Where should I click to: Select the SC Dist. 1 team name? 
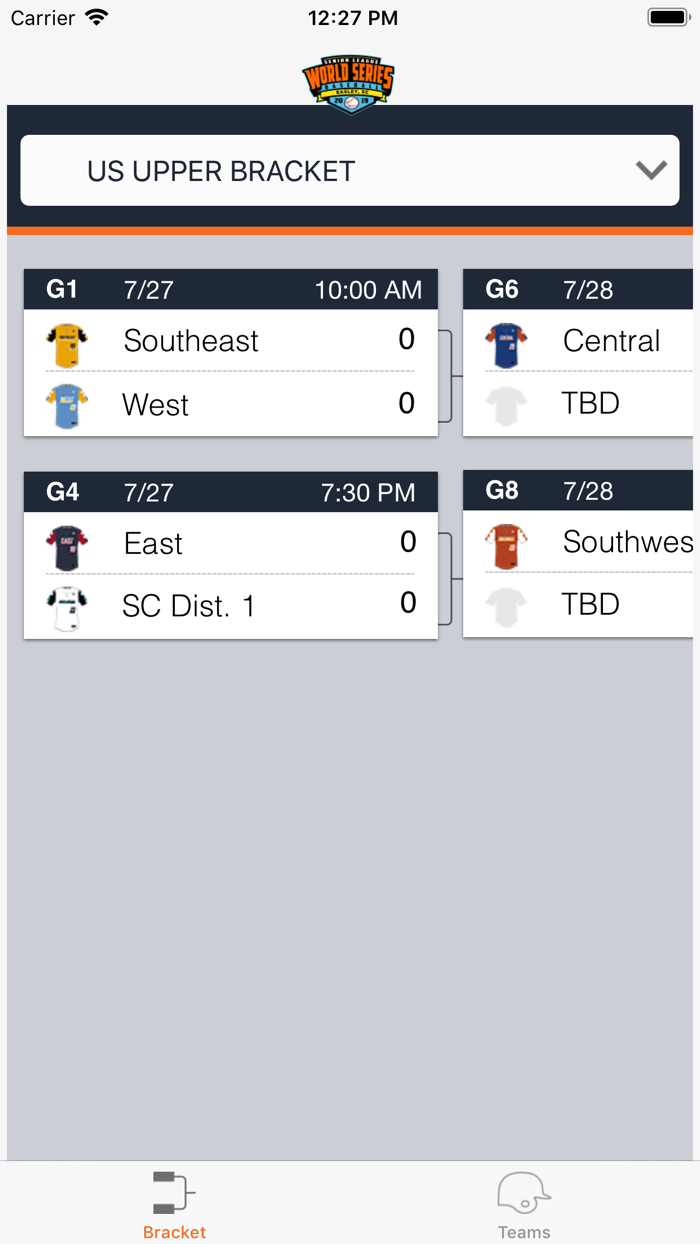click(x=189, y=606)
